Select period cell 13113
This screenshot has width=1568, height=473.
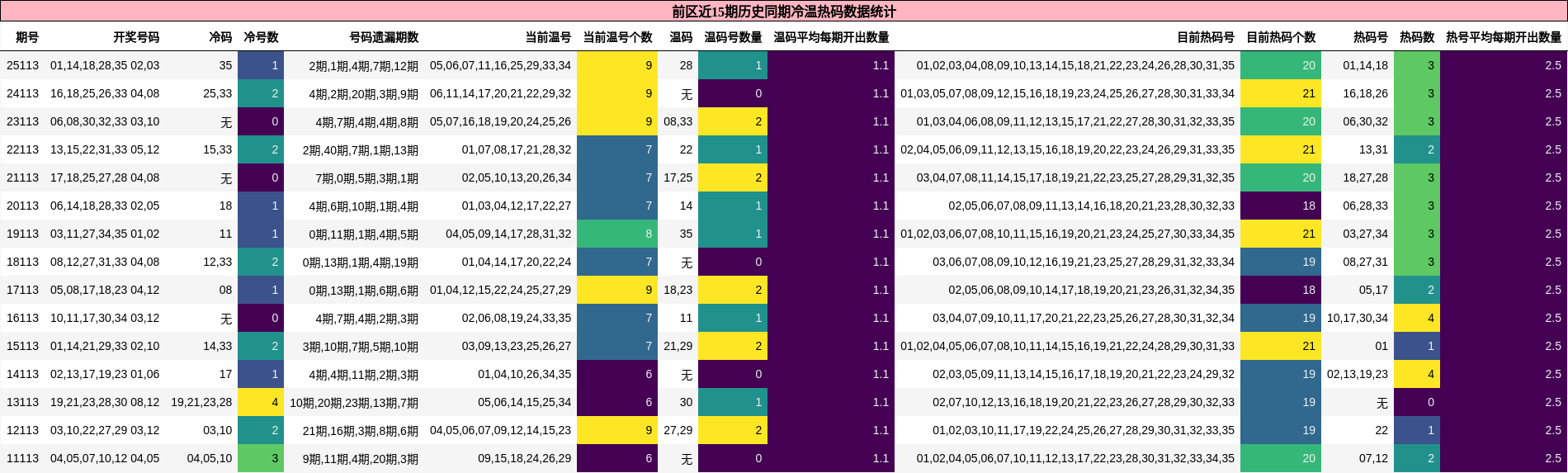pos(22,402)
